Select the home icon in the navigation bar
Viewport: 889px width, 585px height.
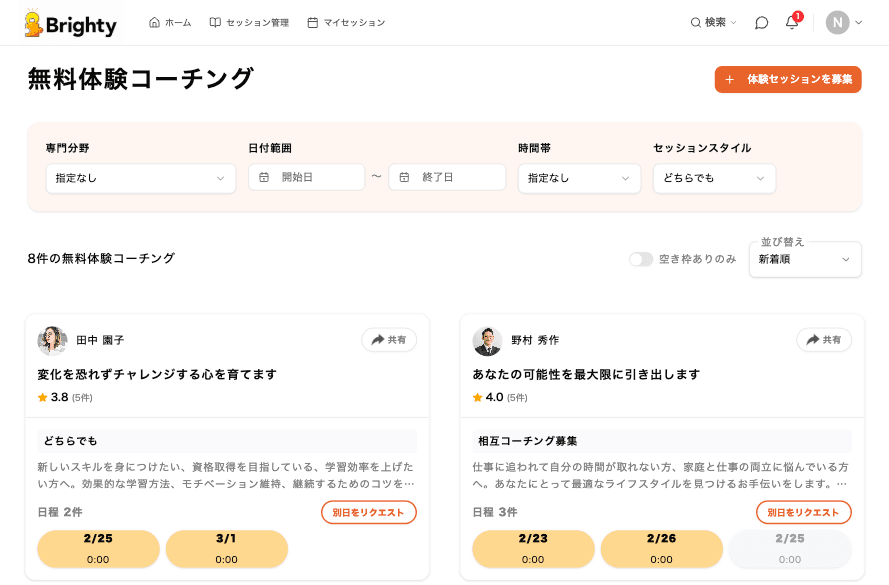[x=154, y=20]
